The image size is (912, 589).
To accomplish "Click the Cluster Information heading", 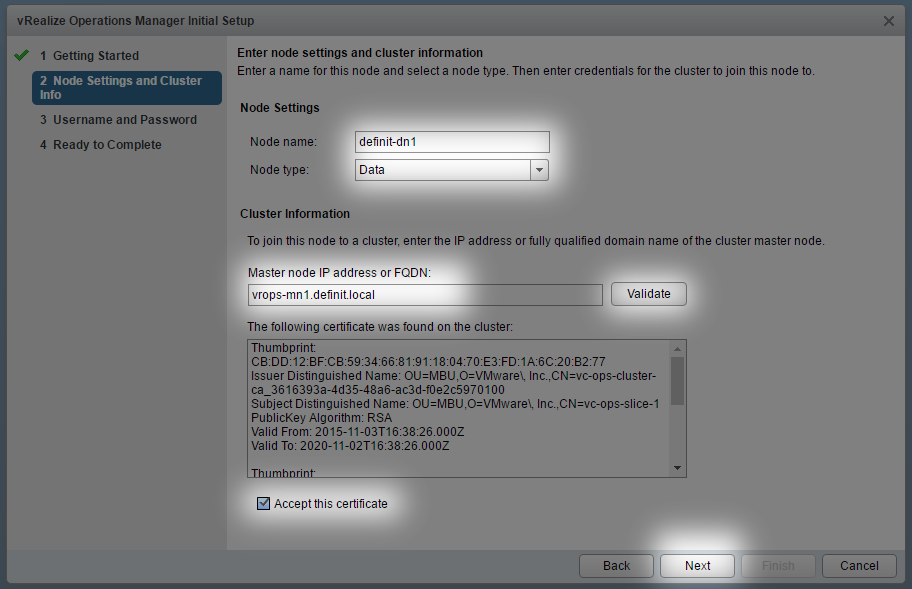I will coord(295,214).
